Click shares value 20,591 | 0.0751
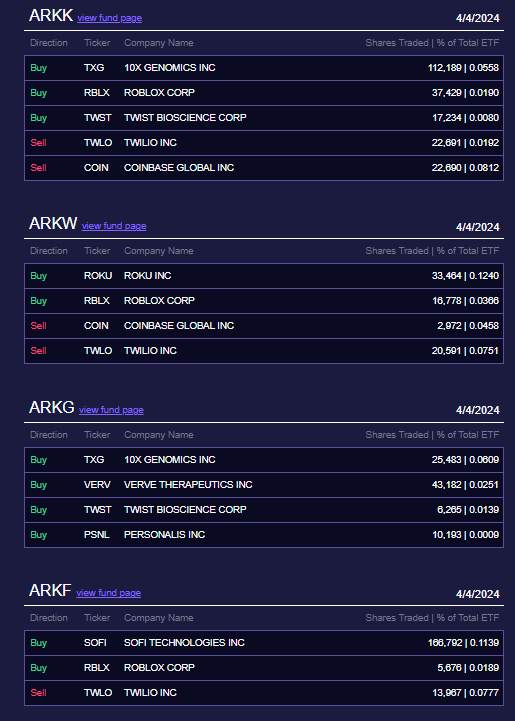The height and width of the screenshot is (721, 515). pos(465,350)
